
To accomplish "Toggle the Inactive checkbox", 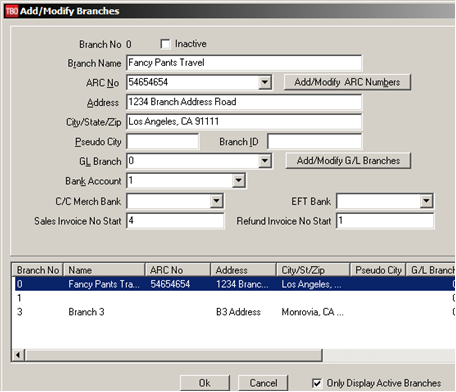I will (165, 44).
